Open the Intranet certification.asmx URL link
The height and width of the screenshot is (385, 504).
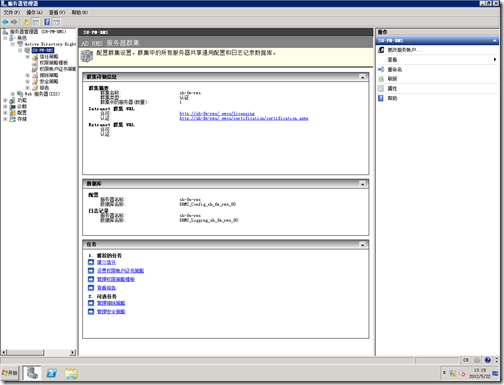tap(244, 118)
